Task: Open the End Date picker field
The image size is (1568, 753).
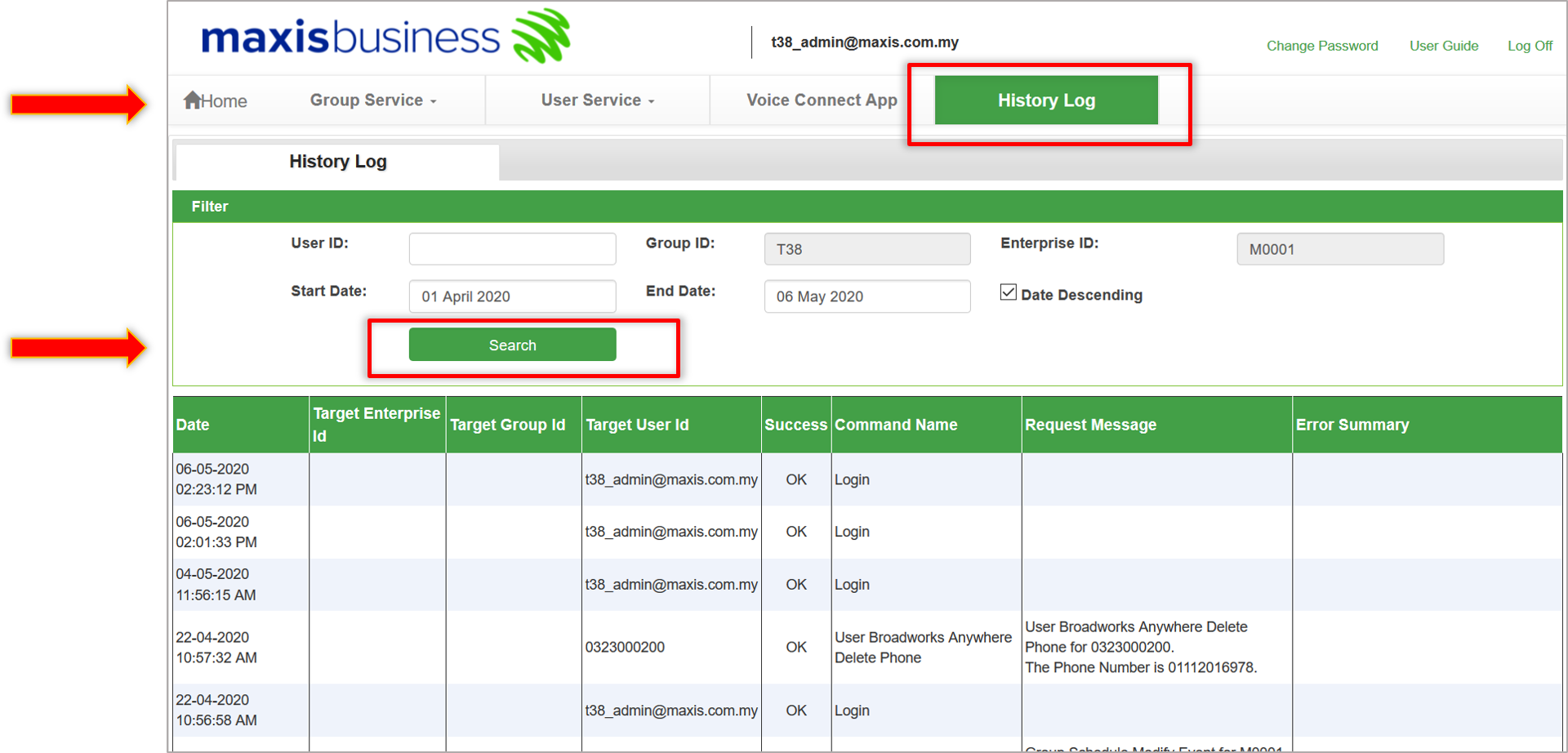Action: [x=866, y=296]
